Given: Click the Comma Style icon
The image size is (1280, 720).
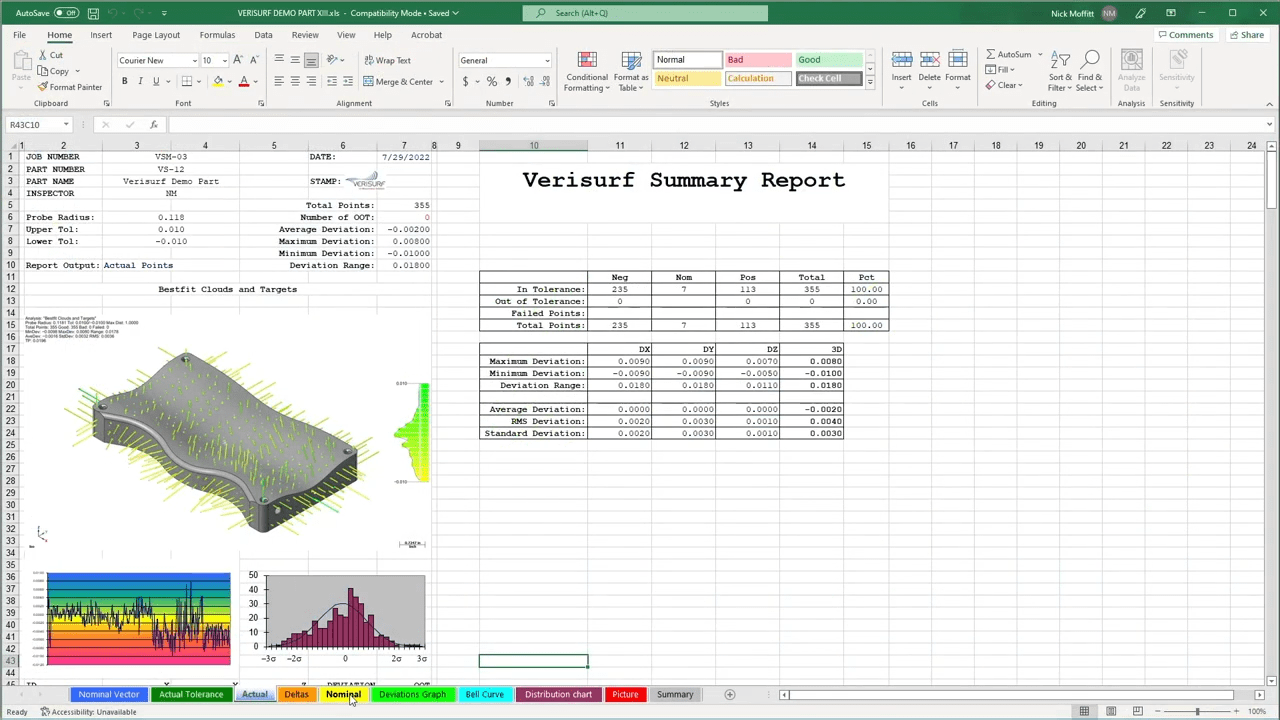Looking at the screenshot, I should [x=507, y=81].
